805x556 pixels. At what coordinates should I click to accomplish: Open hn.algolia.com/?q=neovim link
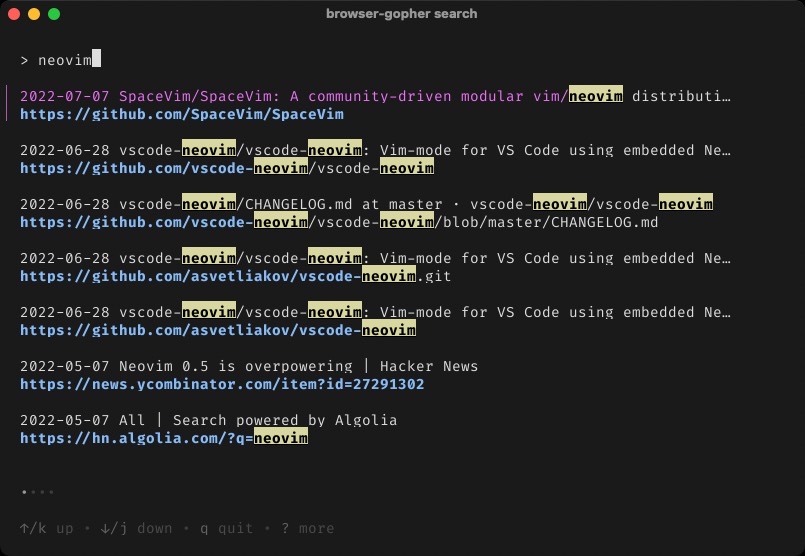click(x=164, y=438)
